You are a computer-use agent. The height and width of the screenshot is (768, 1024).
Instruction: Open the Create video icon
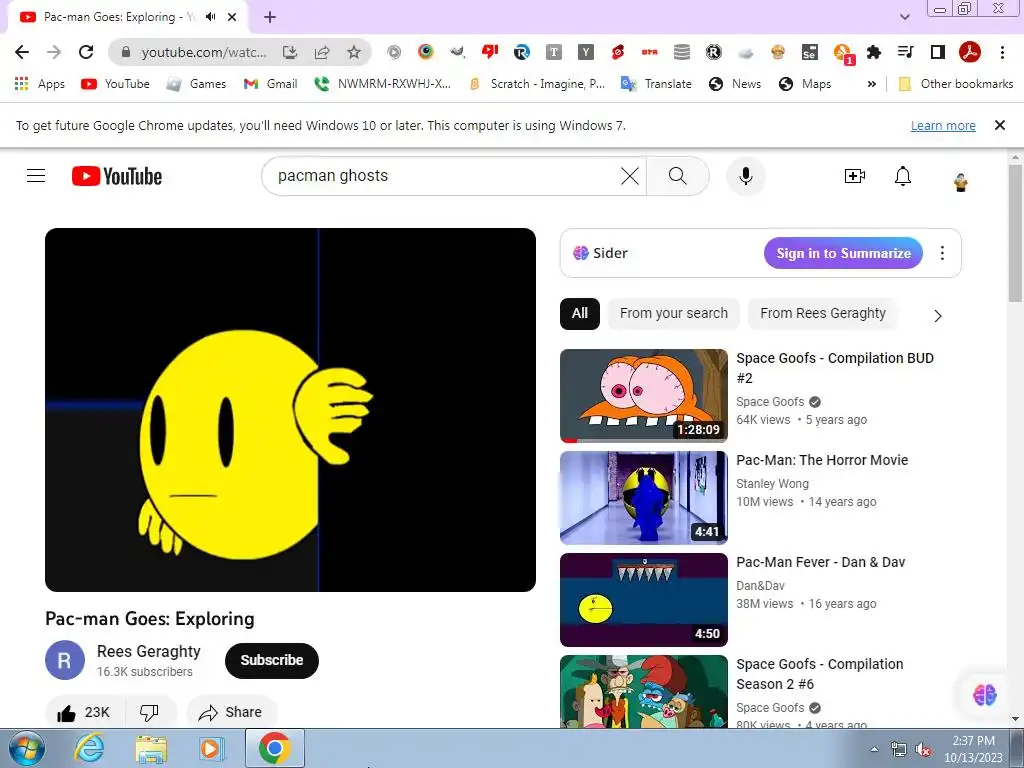(x=854, y=176)
